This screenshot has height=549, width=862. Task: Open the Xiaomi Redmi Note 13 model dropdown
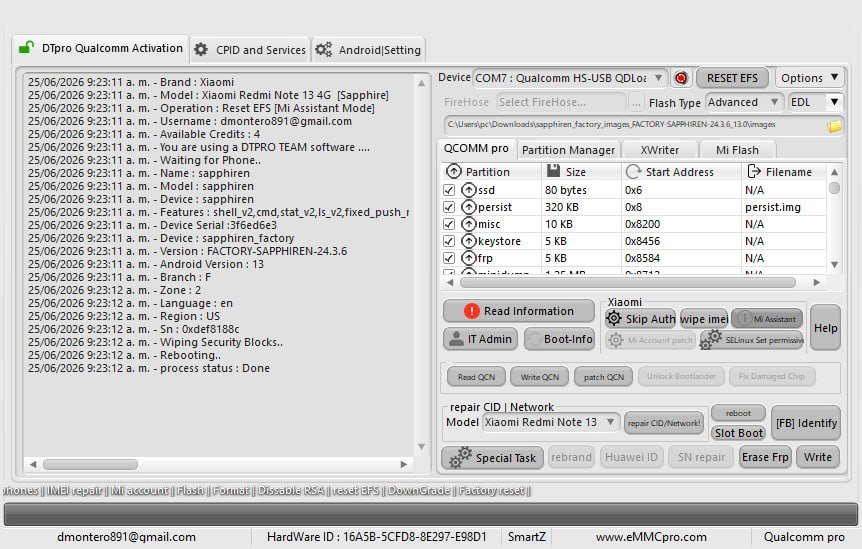pyautogui.click(x=550, y=422)
